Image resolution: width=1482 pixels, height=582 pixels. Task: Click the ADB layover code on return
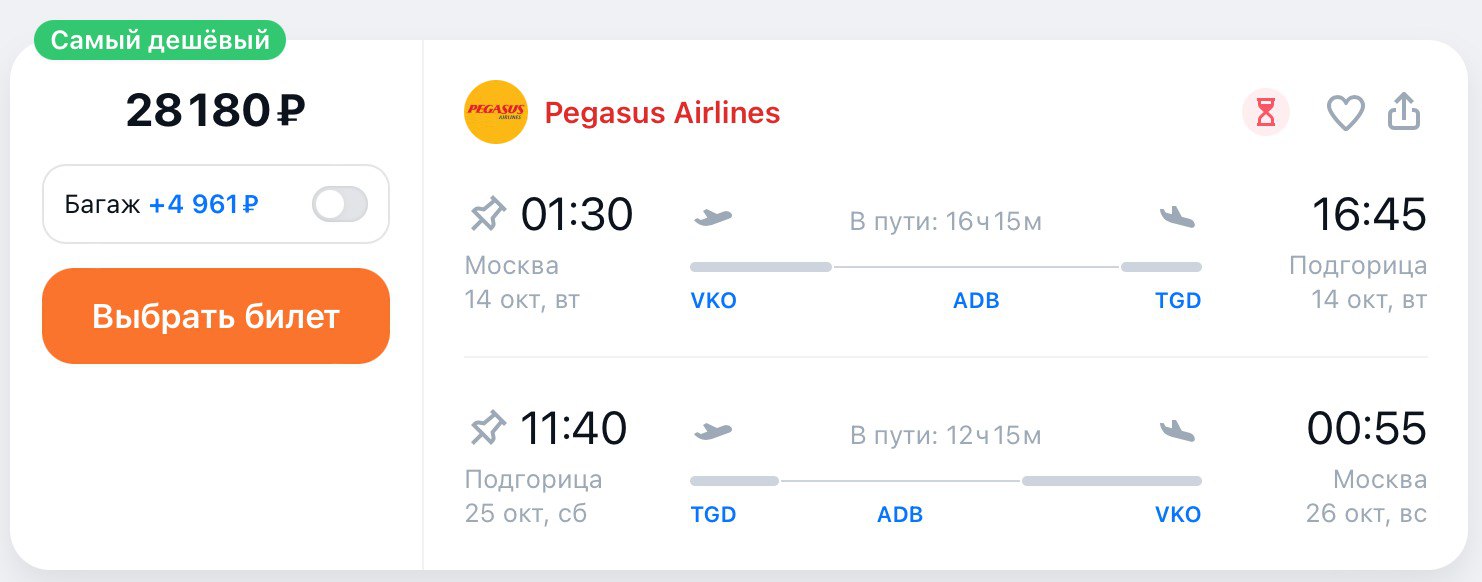coord(900,516)
